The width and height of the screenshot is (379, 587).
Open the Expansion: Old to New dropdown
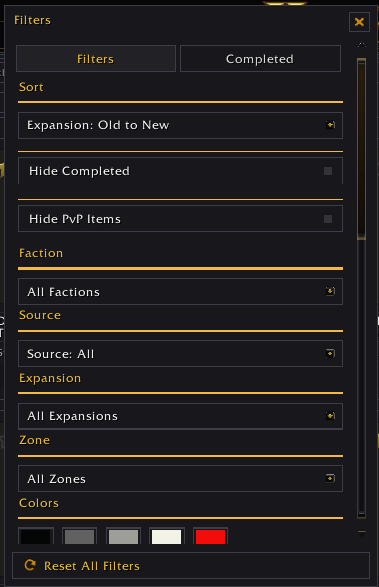180,125
